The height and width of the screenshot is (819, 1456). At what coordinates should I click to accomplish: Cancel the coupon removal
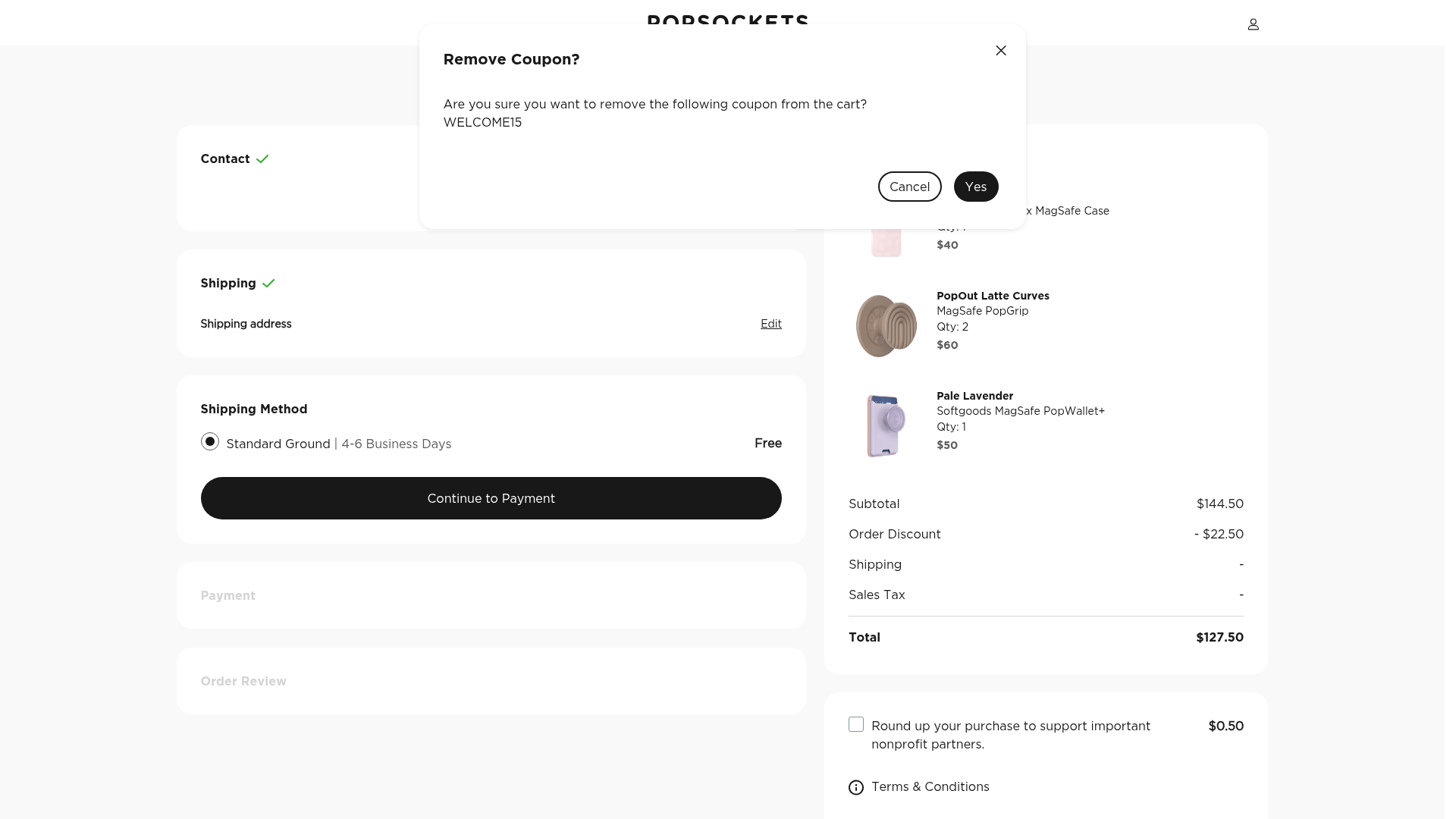tap(909, 187)
